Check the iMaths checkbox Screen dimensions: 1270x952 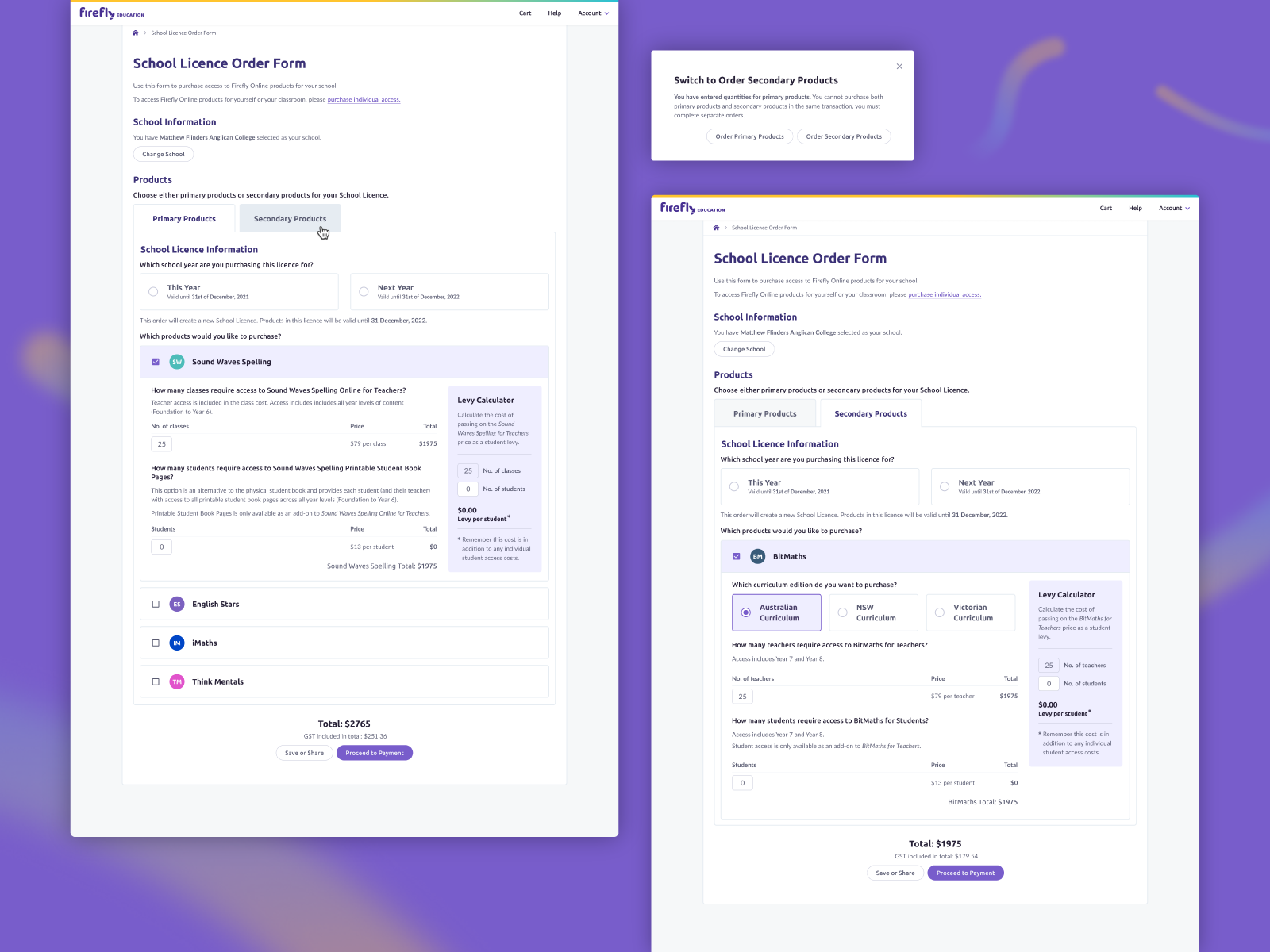tap(156, 643)
